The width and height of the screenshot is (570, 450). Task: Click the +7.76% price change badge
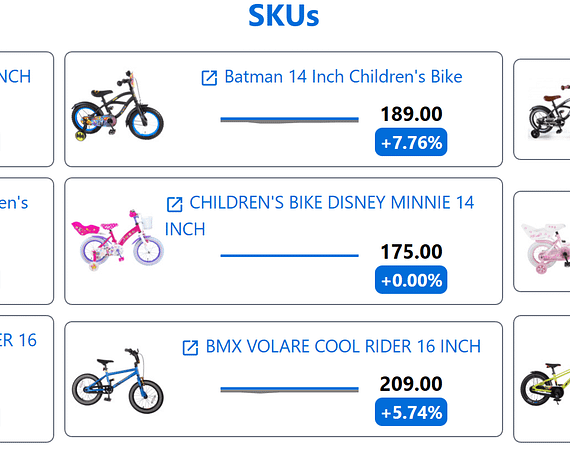[411, 142]
